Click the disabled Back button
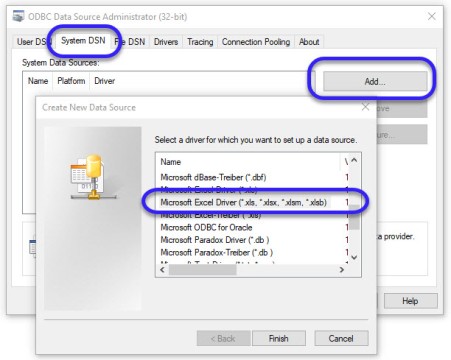This screenshot has width=451, height=360. pos(223,339)
